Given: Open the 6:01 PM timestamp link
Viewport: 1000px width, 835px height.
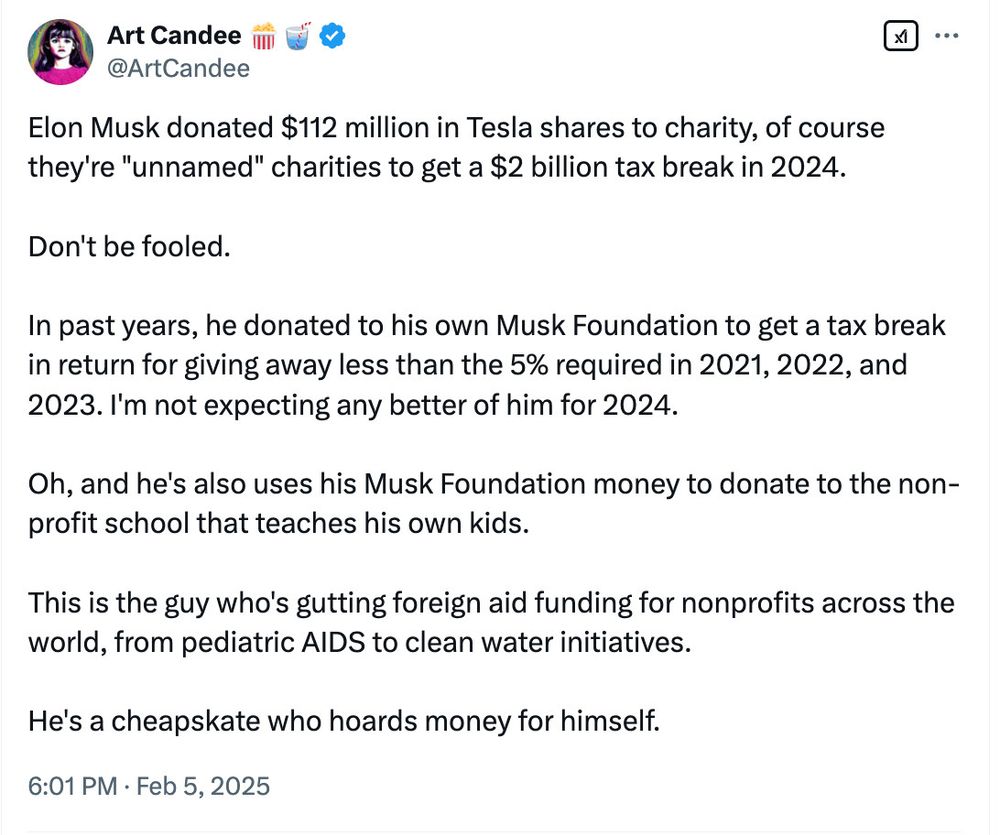Looking at the screenshot, I should (x=72, y=786).
